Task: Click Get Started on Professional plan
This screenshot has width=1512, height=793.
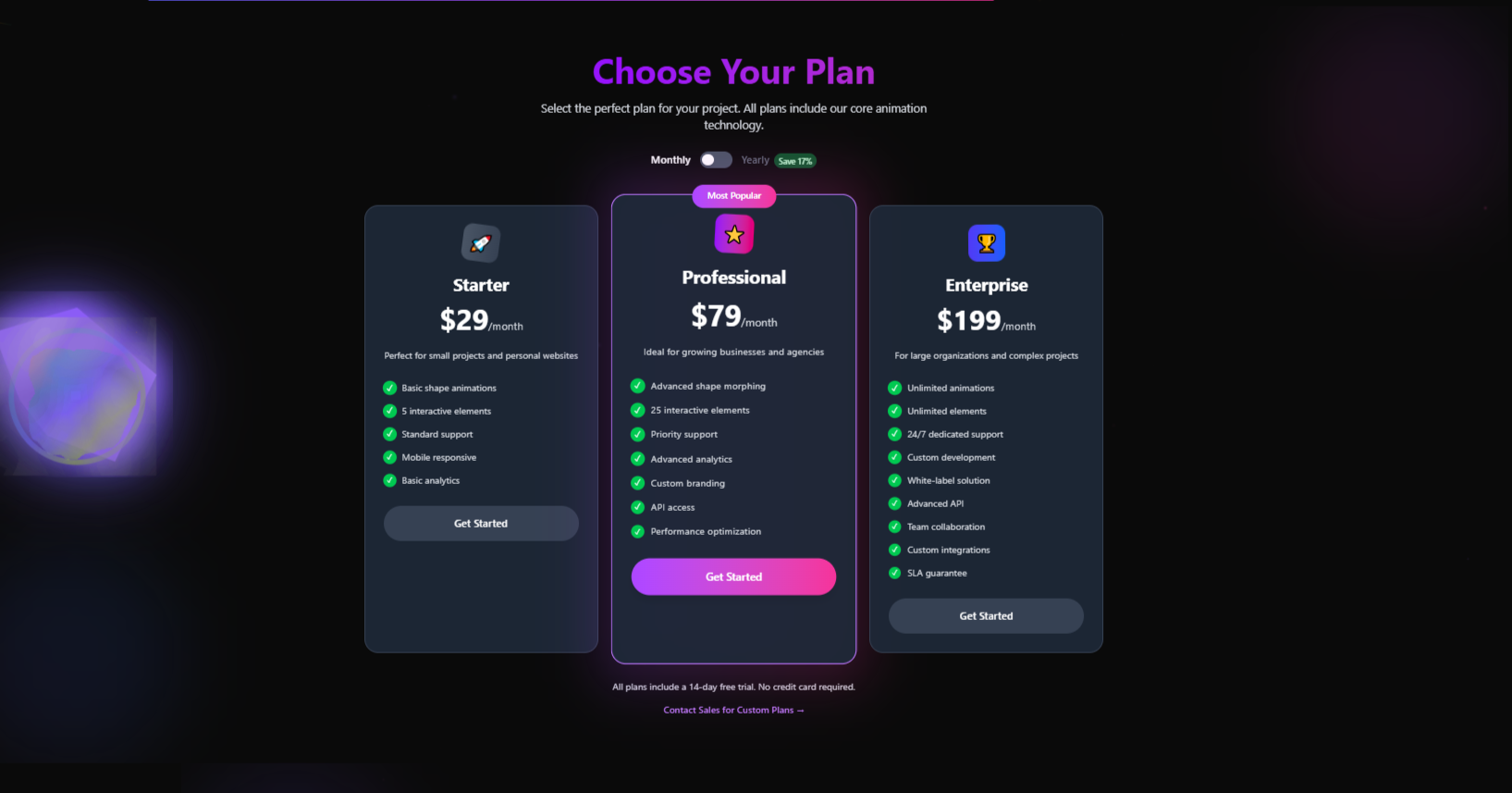Action: click(733, 576)
